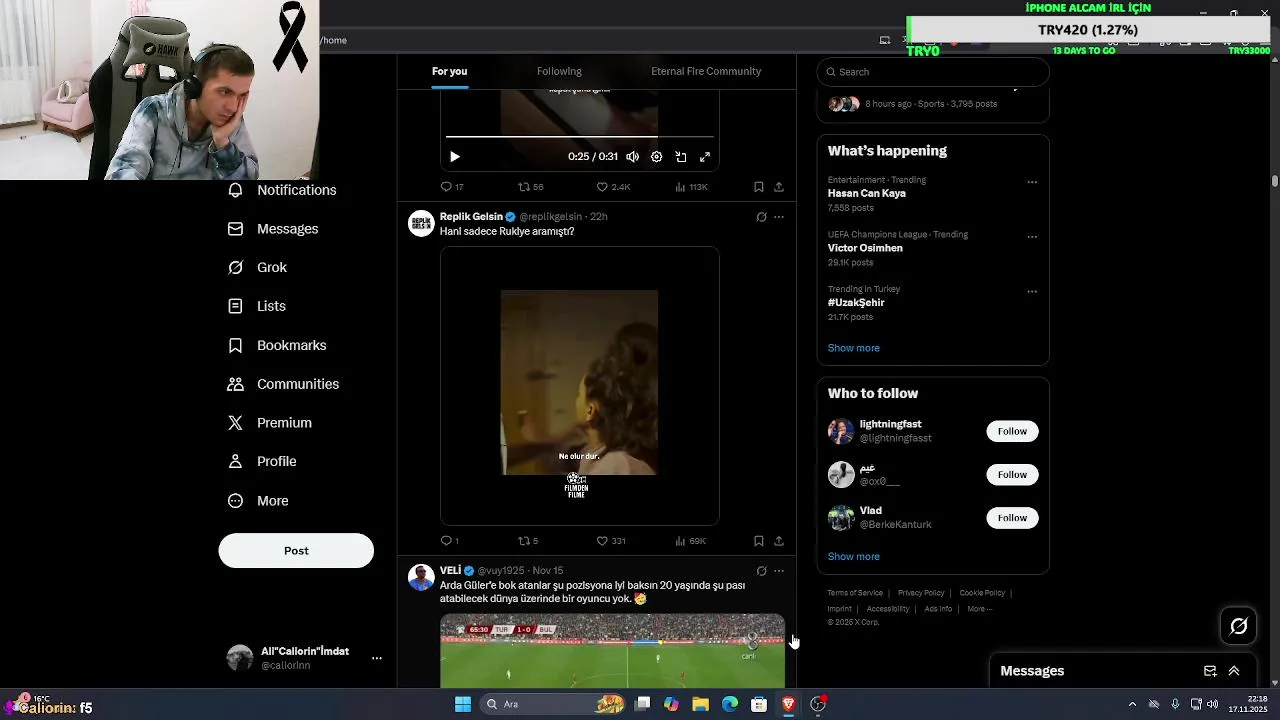Image resolution: width=1280 pixels, height=720 pixels.
Task: Open Bookmarks in sidebar
Action: click(x=278, y=345)
